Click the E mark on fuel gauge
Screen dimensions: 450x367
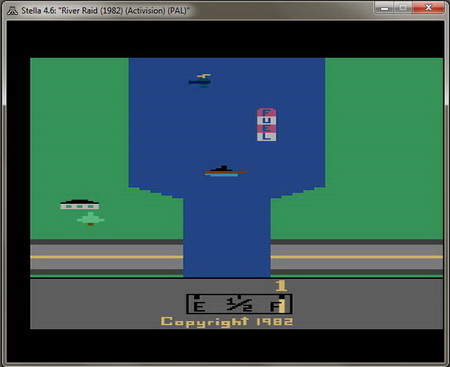click(x=199, y=306)
